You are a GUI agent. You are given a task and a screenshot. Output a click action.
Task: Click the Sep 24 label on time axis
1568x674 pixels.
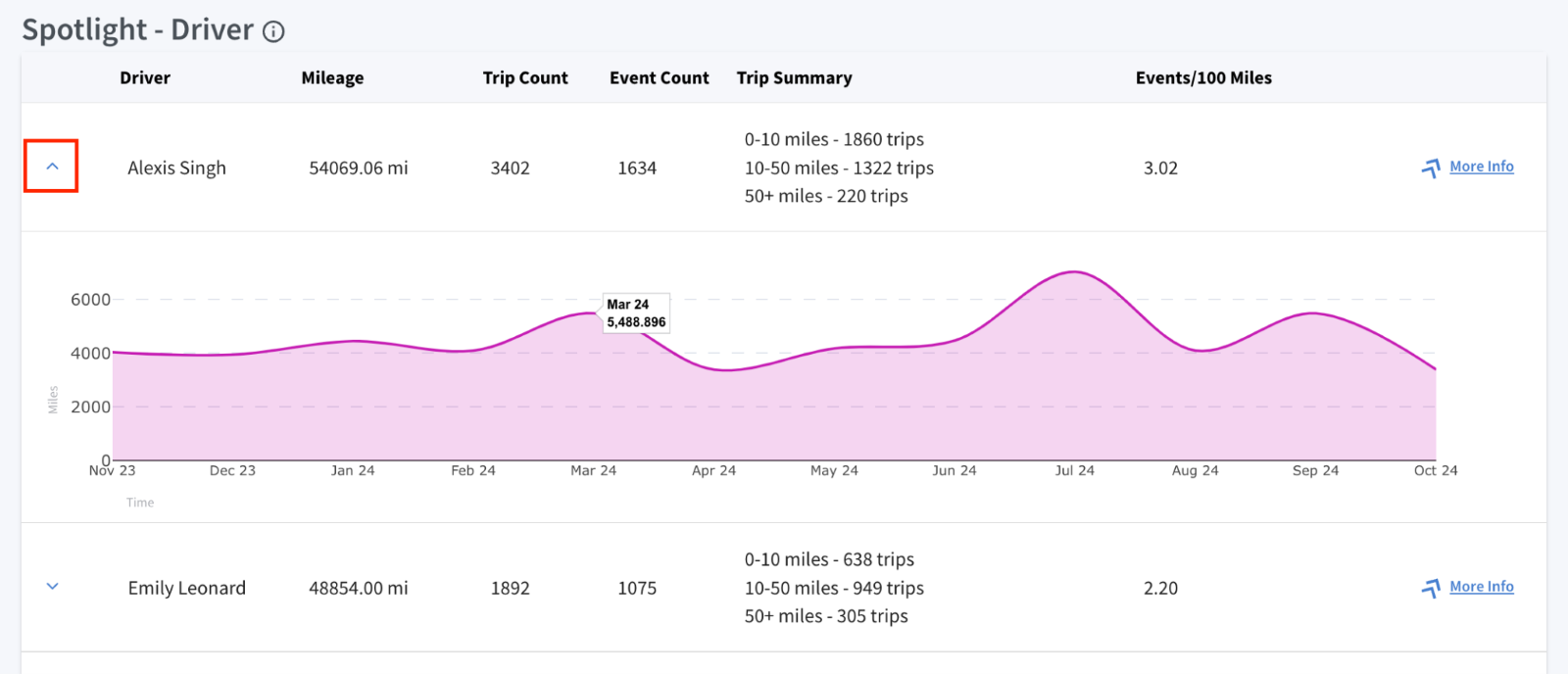1315,470
